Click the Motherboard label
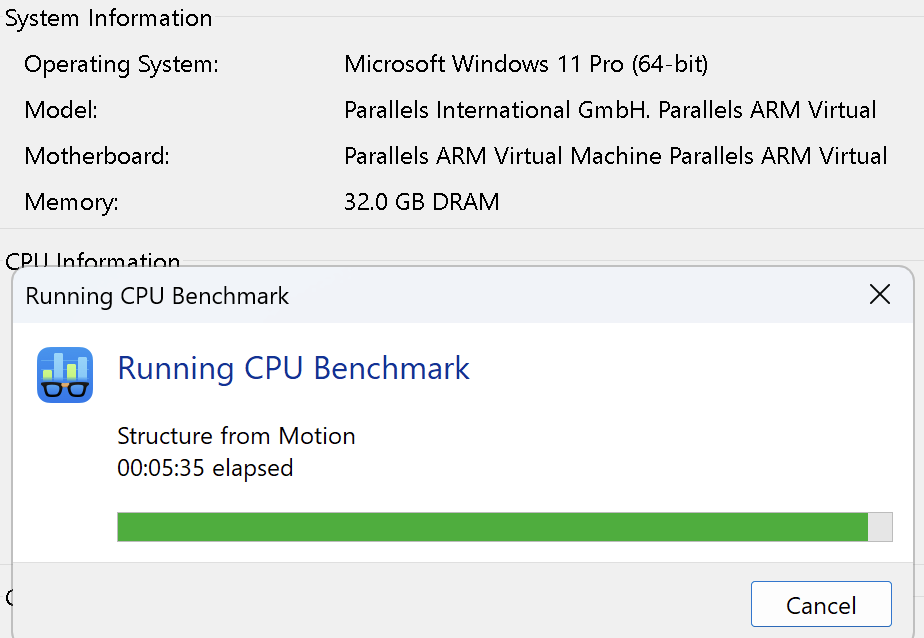 (x=97, y=156)
